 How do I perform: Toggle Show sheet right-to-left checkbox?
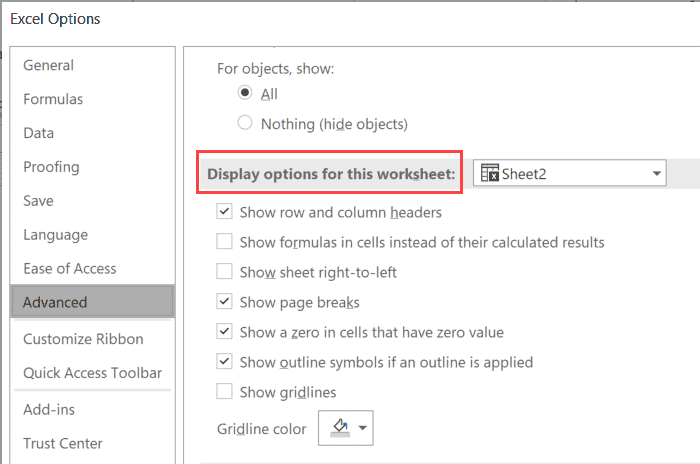225,272
